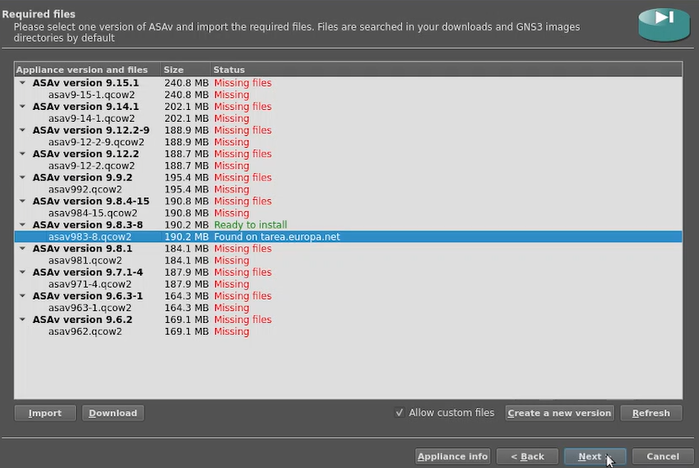Collapse the ASAv version 9.6.3-1 entry
Image resolution: width=699 pixels, height=468 pixels.
(x=22, y=296)
